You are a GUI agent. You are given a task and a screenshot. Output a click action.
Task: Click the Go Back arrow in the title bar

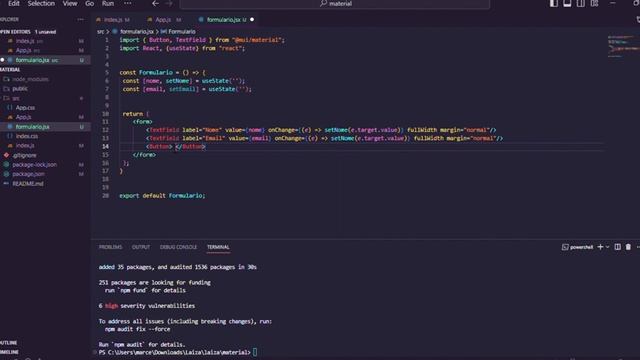[x=156, y=4]
